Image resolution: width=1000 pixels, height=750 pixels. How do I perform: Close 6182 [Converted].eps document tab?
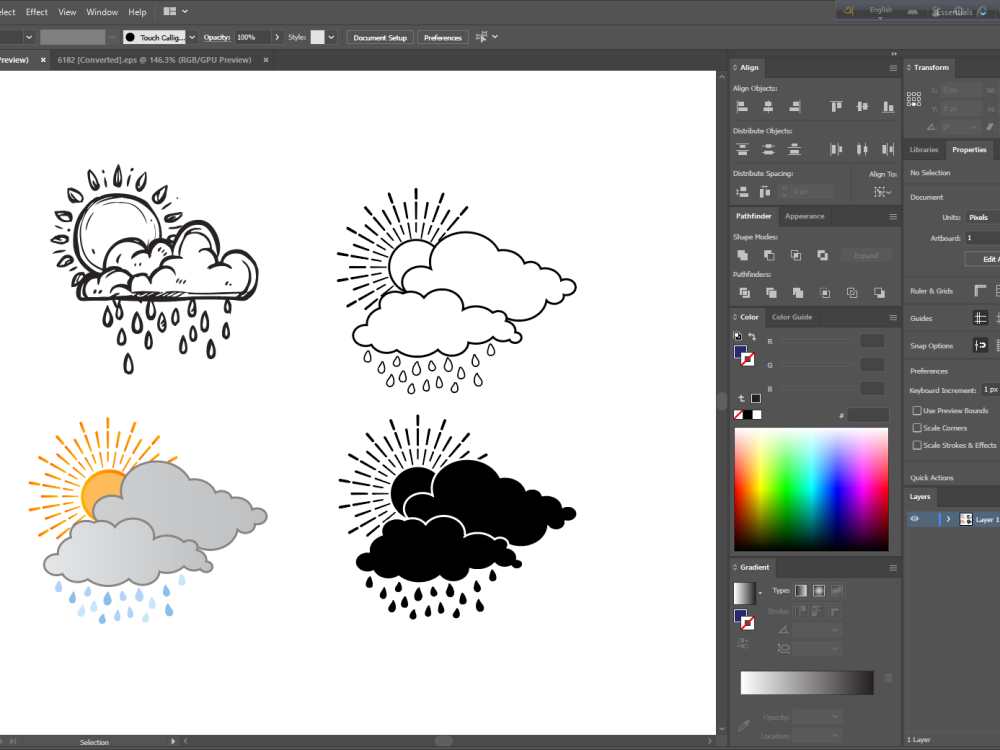[x=266, y=60]
